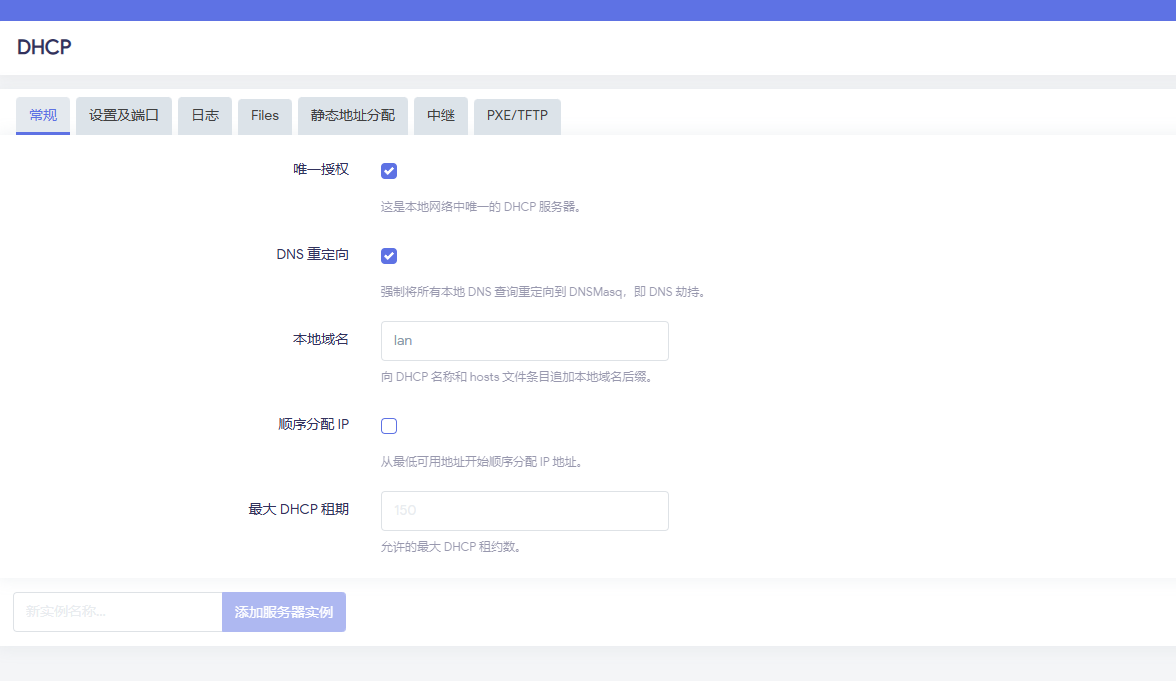This screenshot has width=1176, height=681.
Task: Click the 唯一授权 field label text
Action: (320, 170)
